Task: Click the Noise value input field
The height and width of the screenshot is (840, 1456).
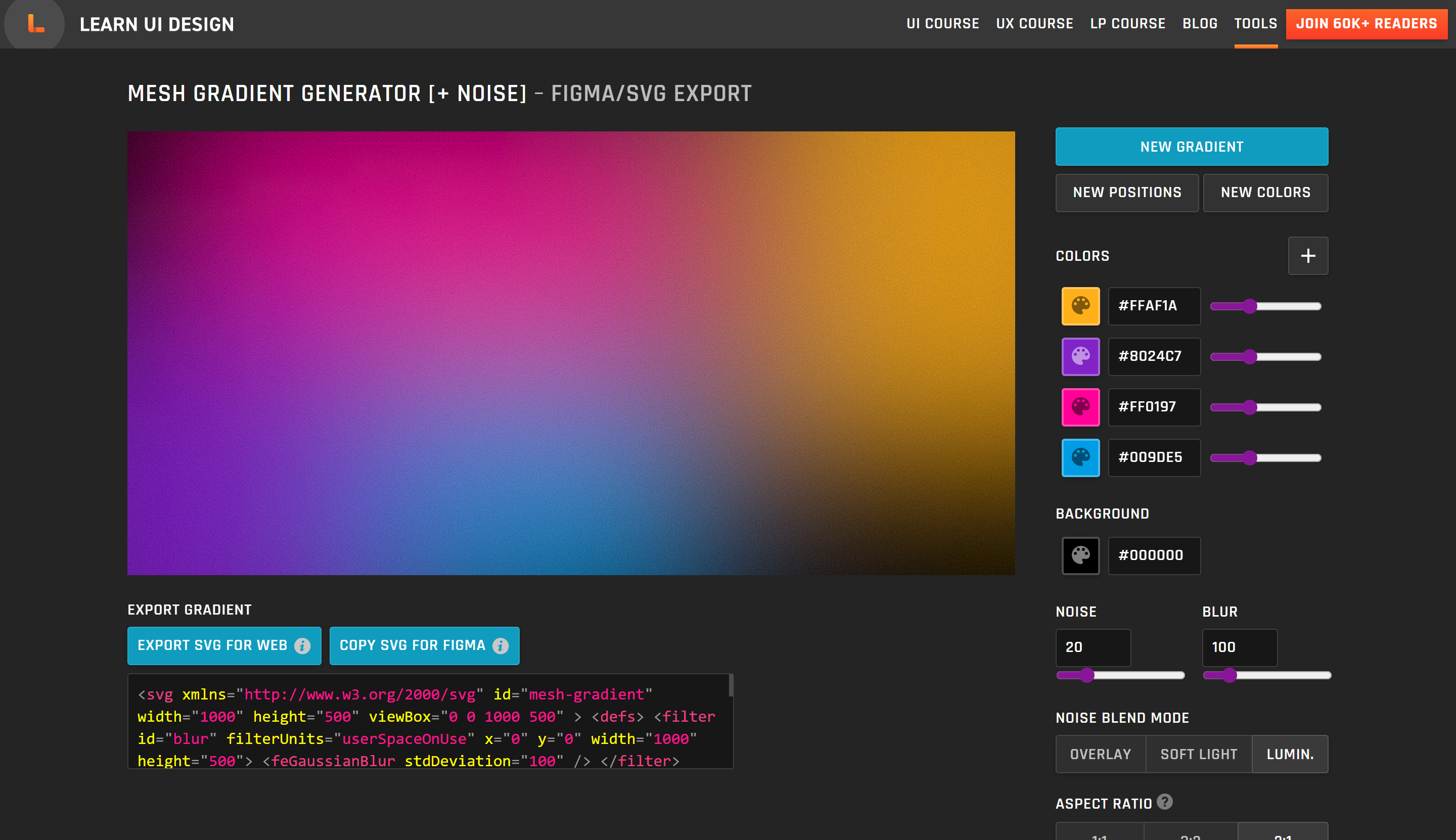Action: click(x=1093, y=647)
